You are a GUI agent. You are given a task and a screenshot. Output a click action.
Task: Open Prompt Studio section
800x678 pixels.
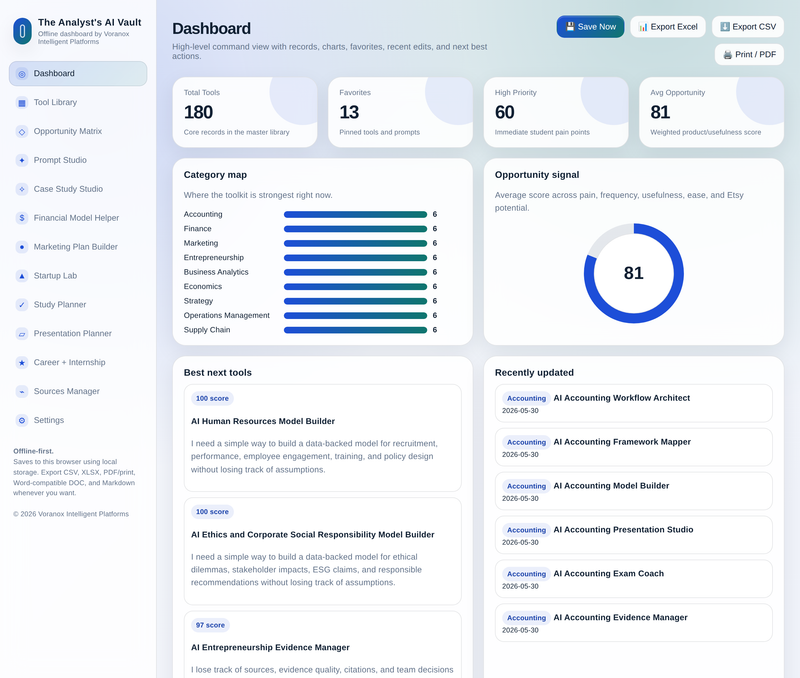(x=78, y=160)
